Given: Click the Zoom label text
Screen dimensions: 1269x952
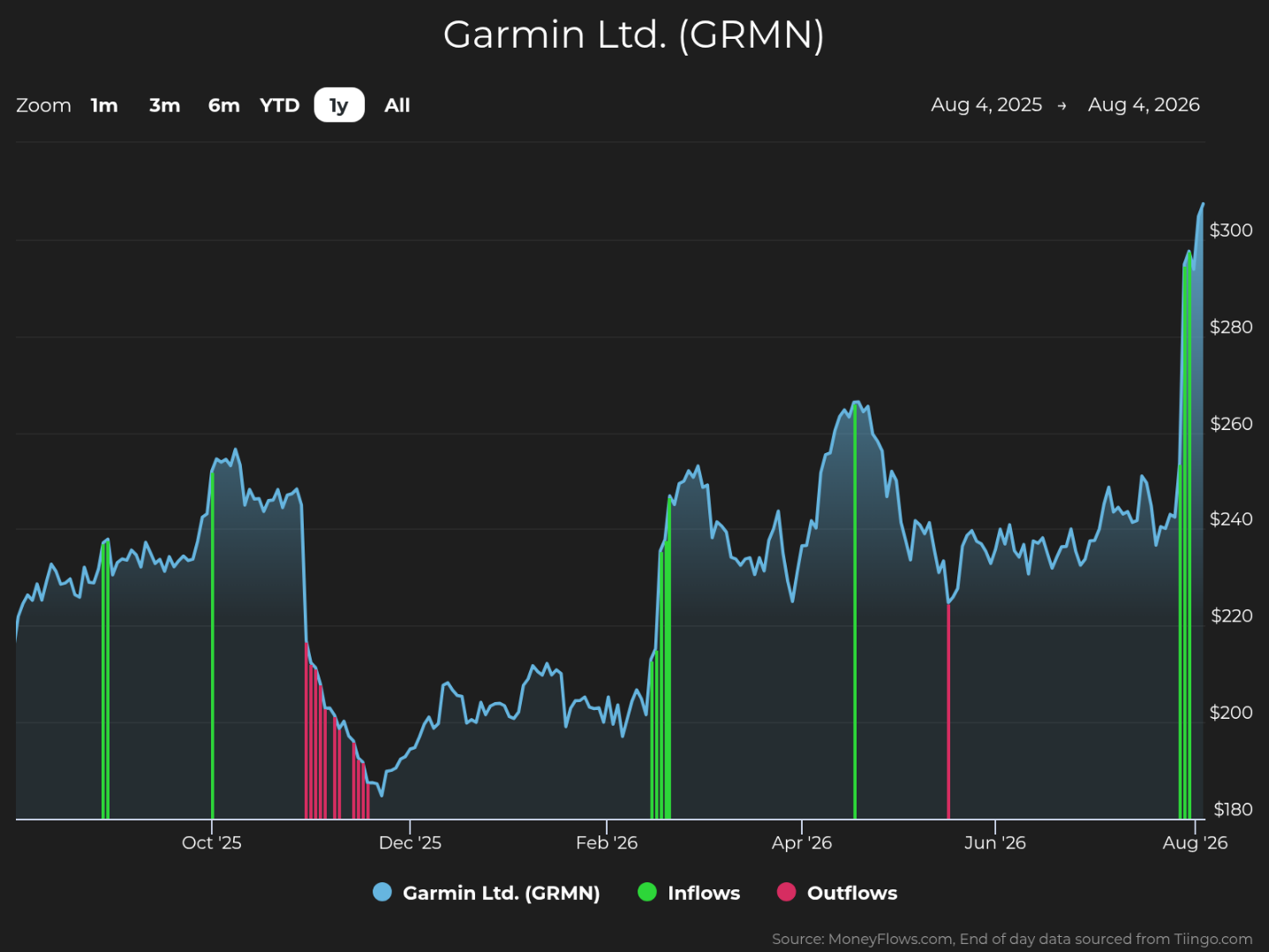Looking at the screenshot, I should pos(43,105).
